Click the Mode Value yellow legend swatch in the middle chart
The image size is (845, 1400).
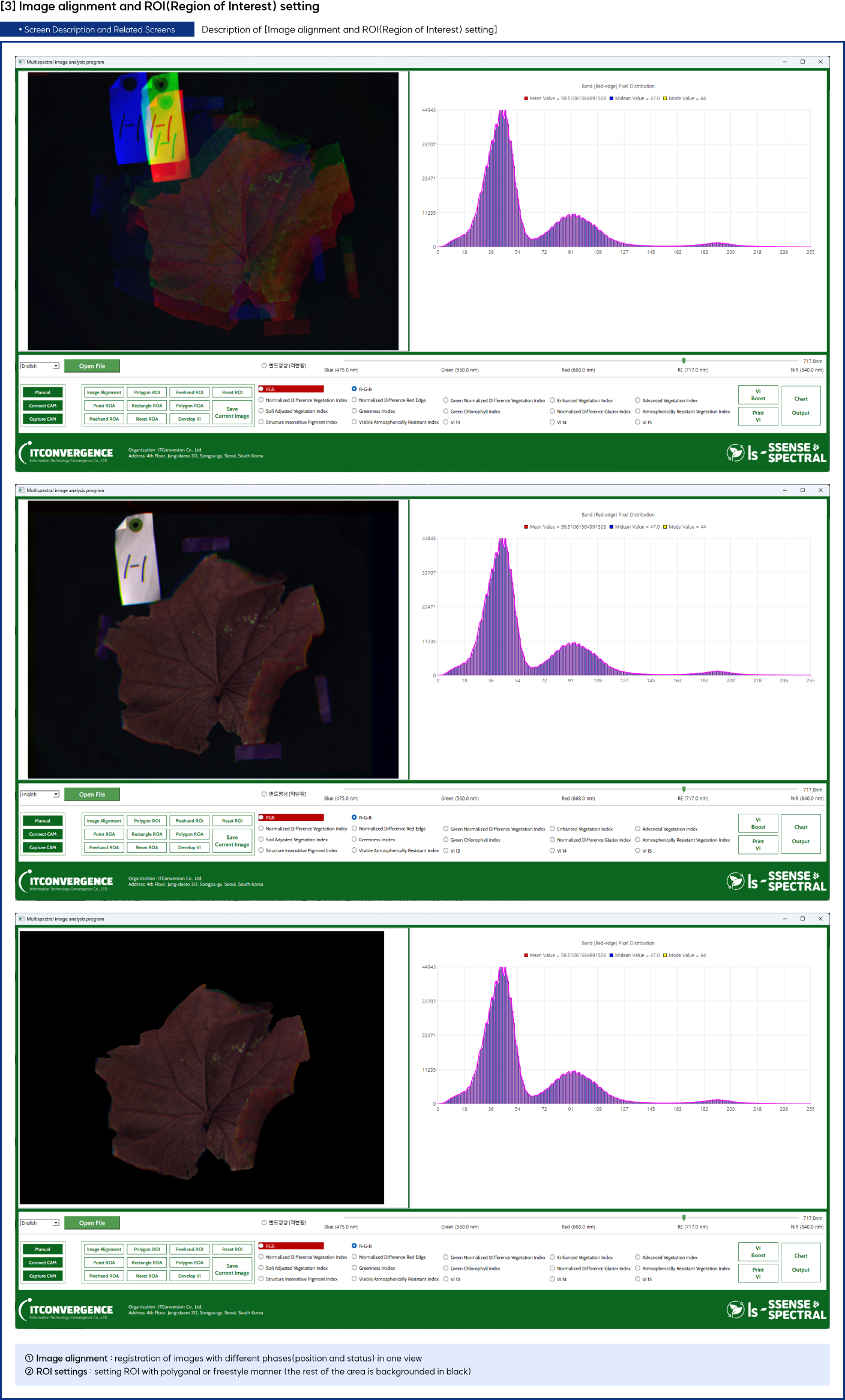pyautogui.click(x=665, y=527)
